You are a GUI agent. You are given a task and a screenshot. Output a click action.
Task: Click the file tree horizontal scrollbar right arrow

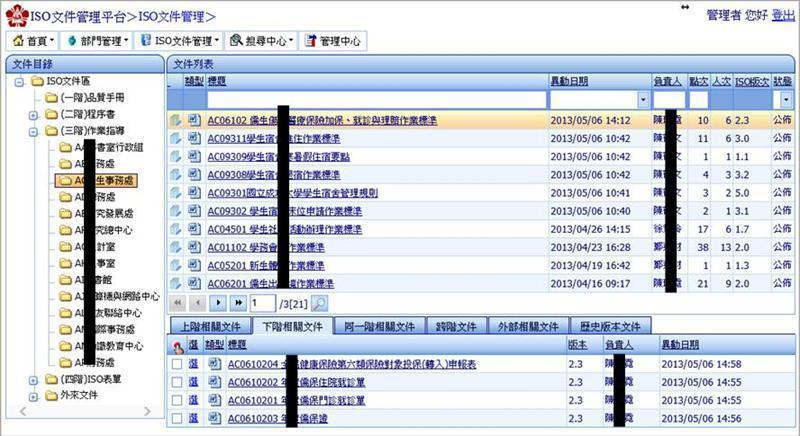(147, 411)
